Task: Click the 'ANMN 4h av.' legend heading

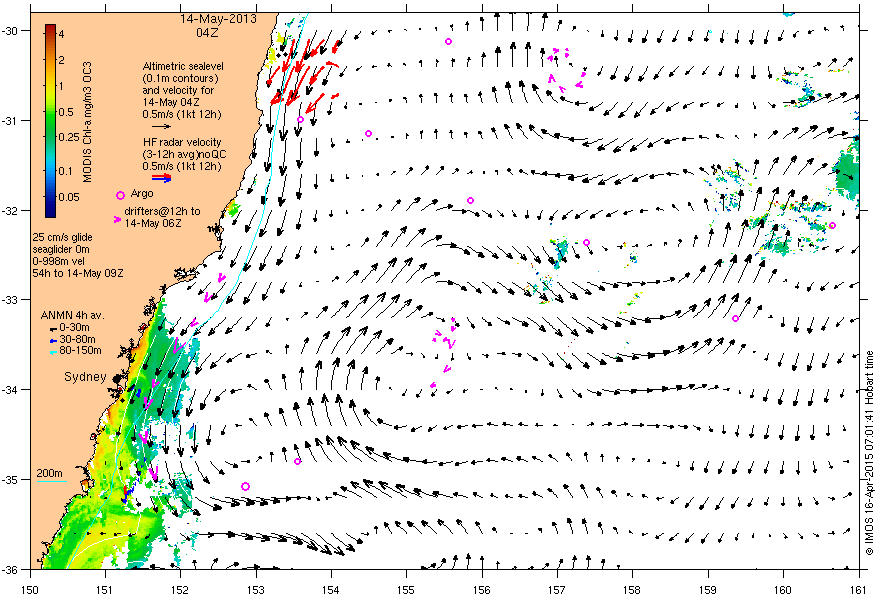Action: pyautogui.click(x=72, y=315)
